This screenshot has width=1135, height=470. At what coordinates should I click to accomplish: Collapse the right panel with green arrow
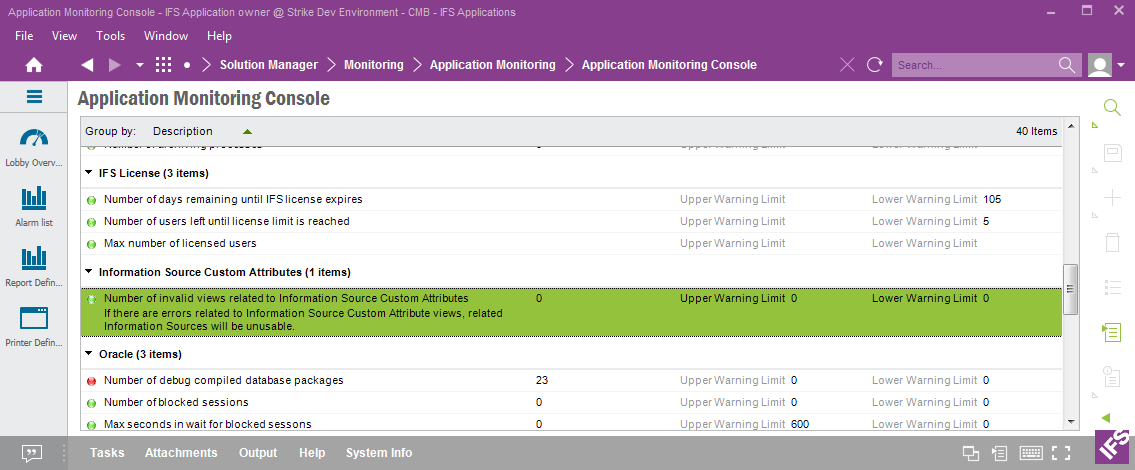tap(1105, 418)
